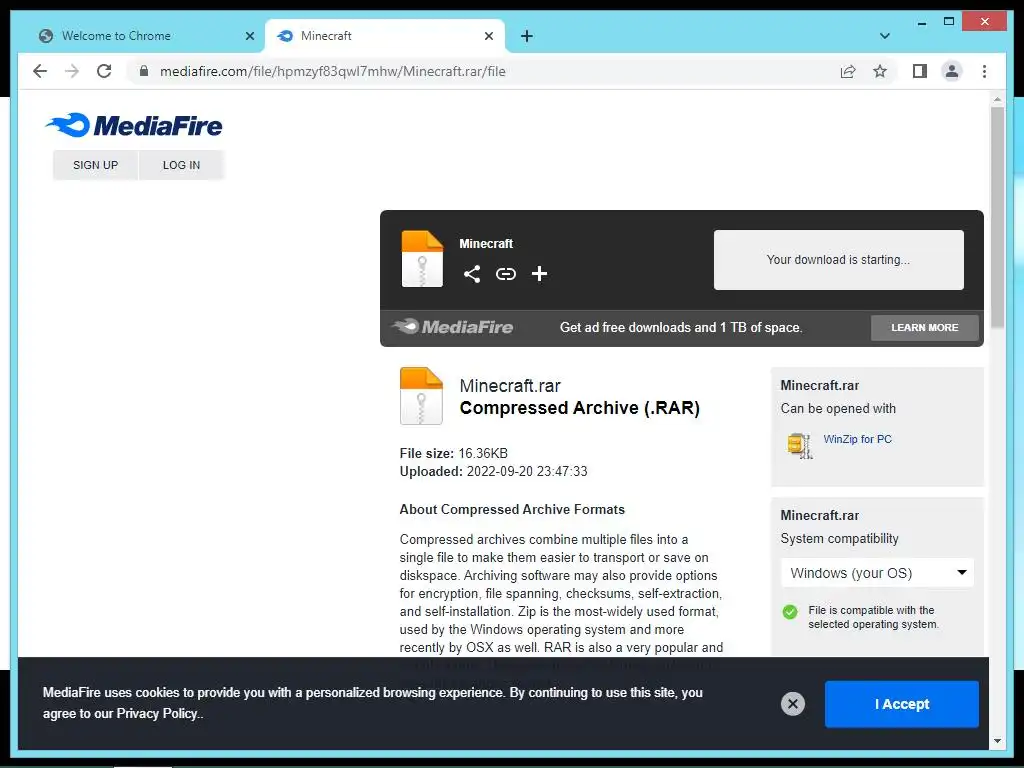Image resolution: width=1024 pixels, height=768 pixels.
Task: Click the lock icon in address bar
Action: pos(144,71)
